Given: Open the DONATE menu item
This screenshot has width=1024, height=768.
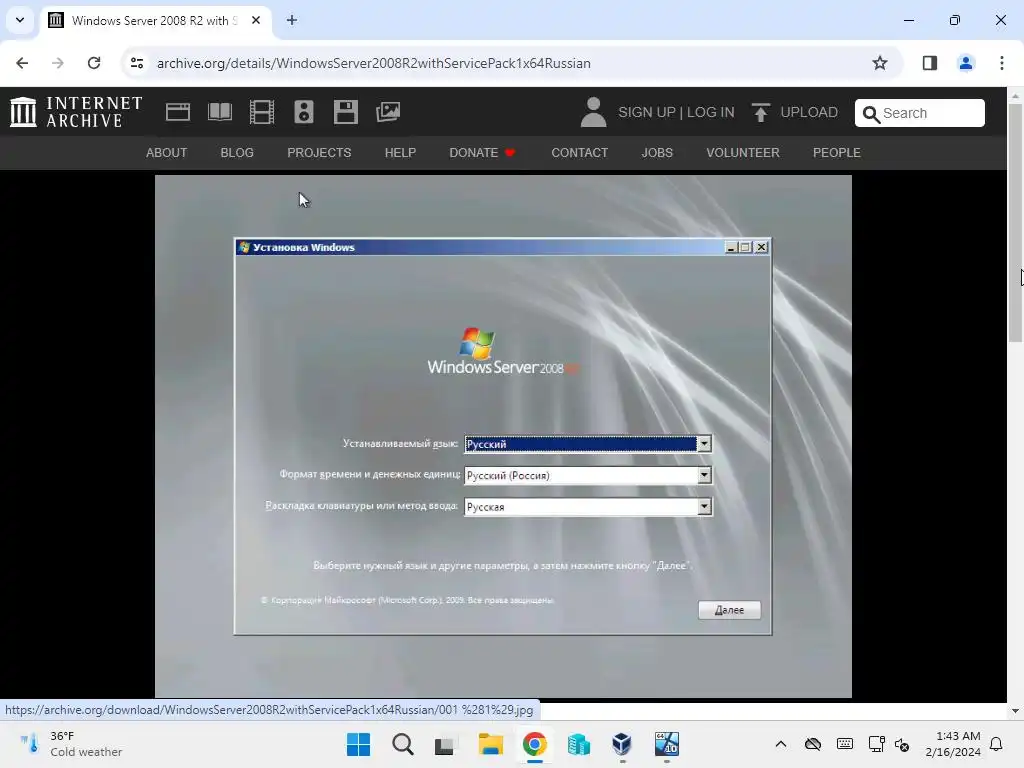Looking at the screenshot, I should coord(482,153).
